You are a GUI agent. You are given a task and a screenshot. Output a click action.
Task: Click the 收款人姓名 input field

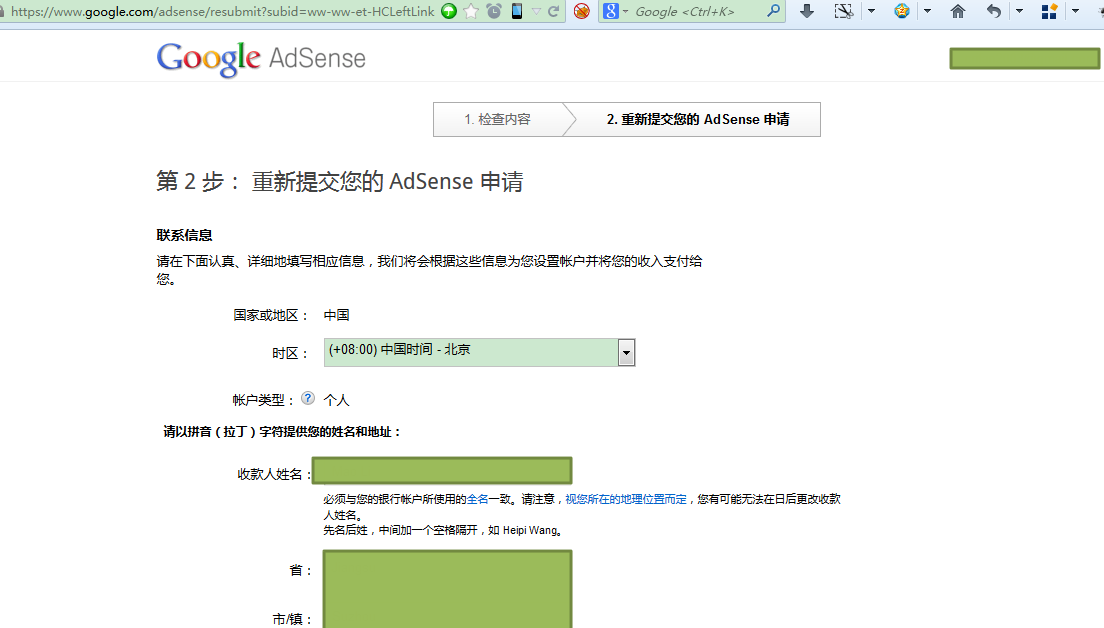442,470
